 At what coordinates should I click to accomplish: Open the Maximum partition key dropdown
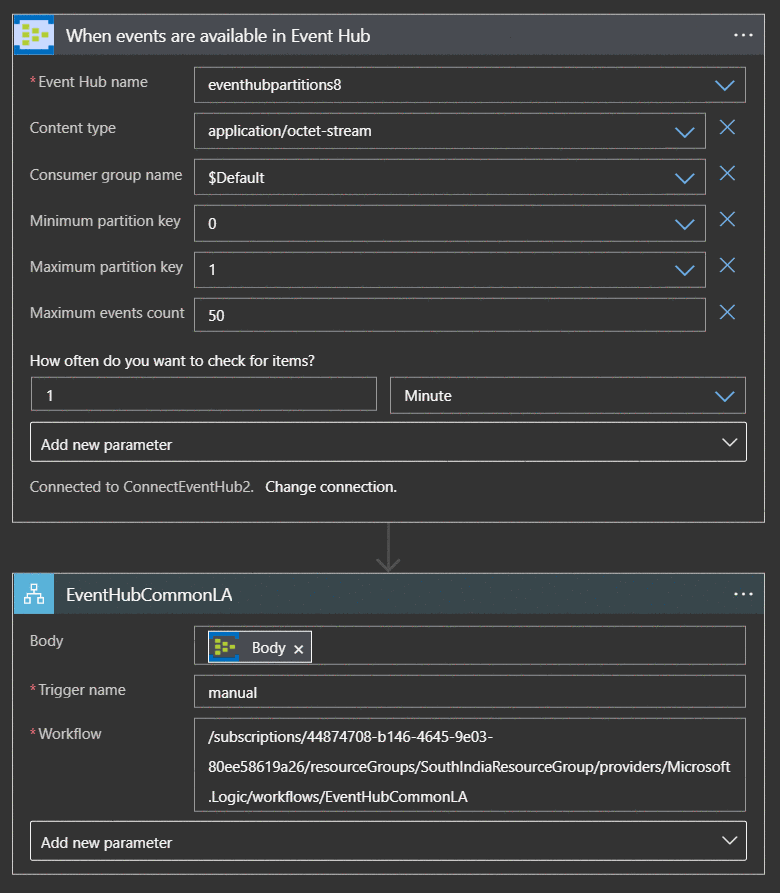pos(684,270)
